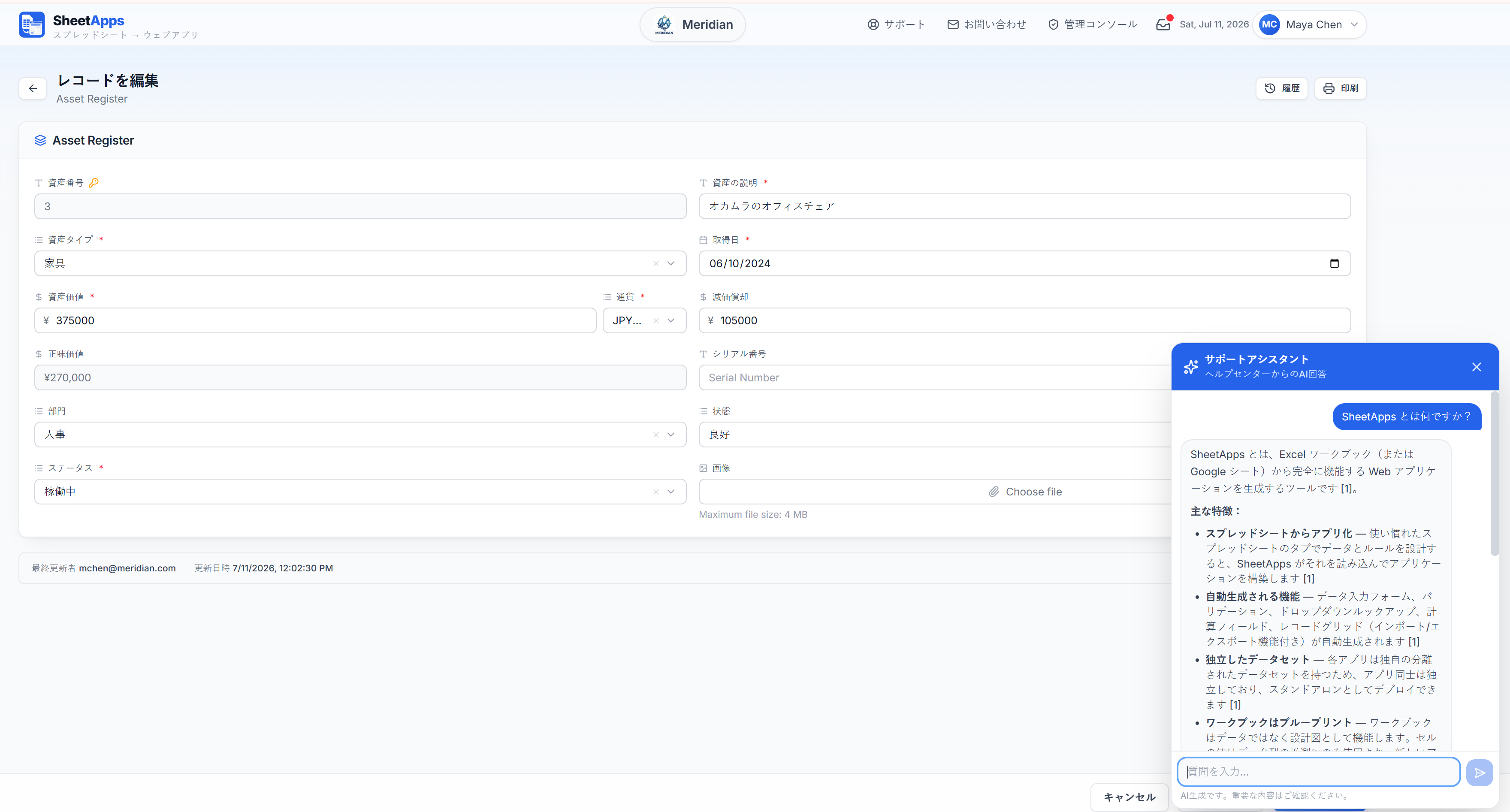Open the inbox notifications icon

[x=1163, y=24]
